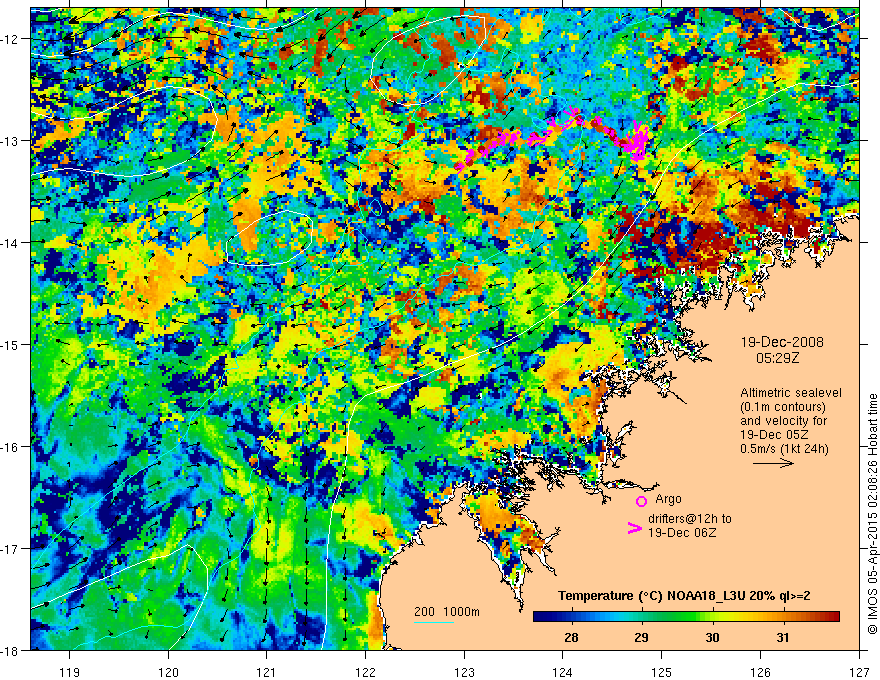880x680 pixels.
Task: Click latitude axis label -13
Action: 11,141
